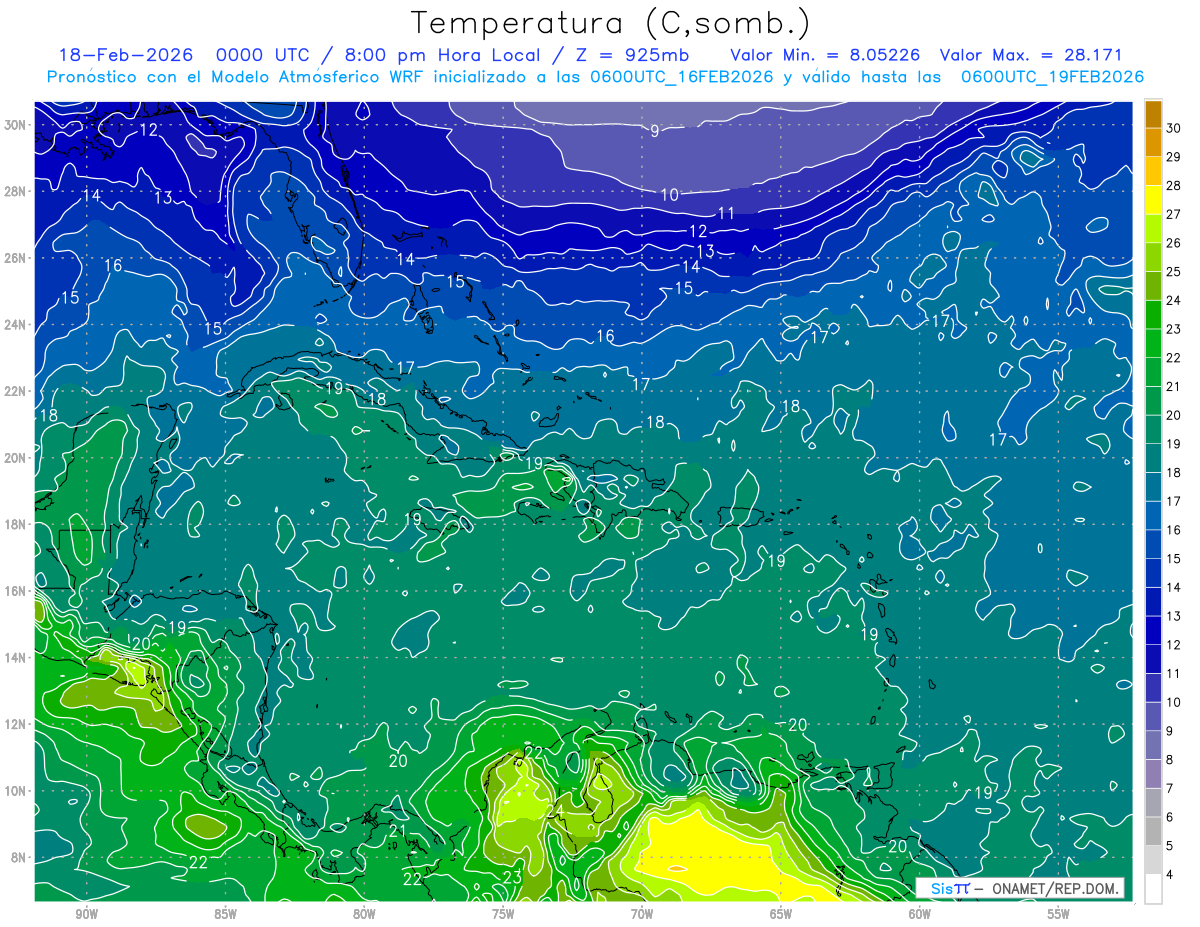Click the colorbar scale label "12"

1174,645
